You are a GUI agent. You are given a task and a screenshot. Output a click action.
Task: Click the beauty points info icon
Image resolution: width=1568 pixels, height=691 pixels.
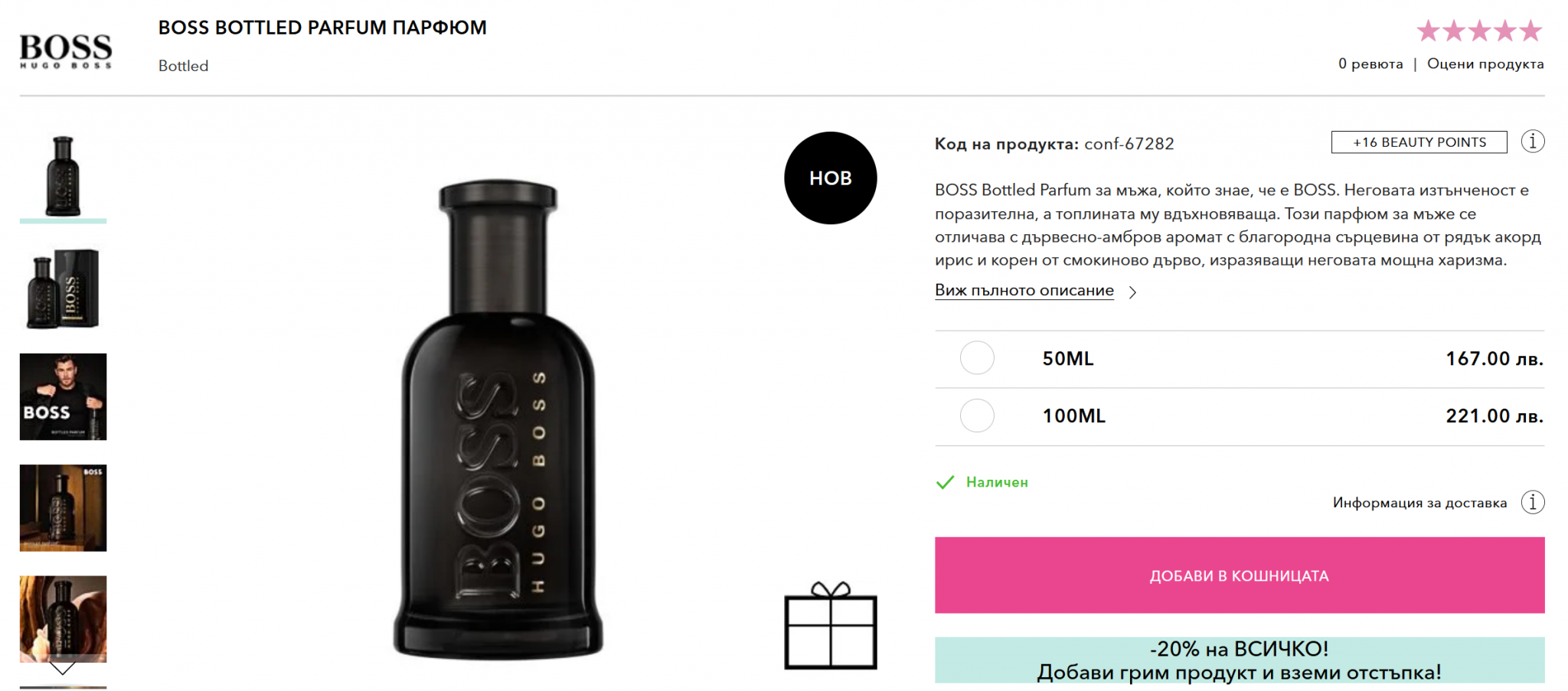tap(1533, 142)
